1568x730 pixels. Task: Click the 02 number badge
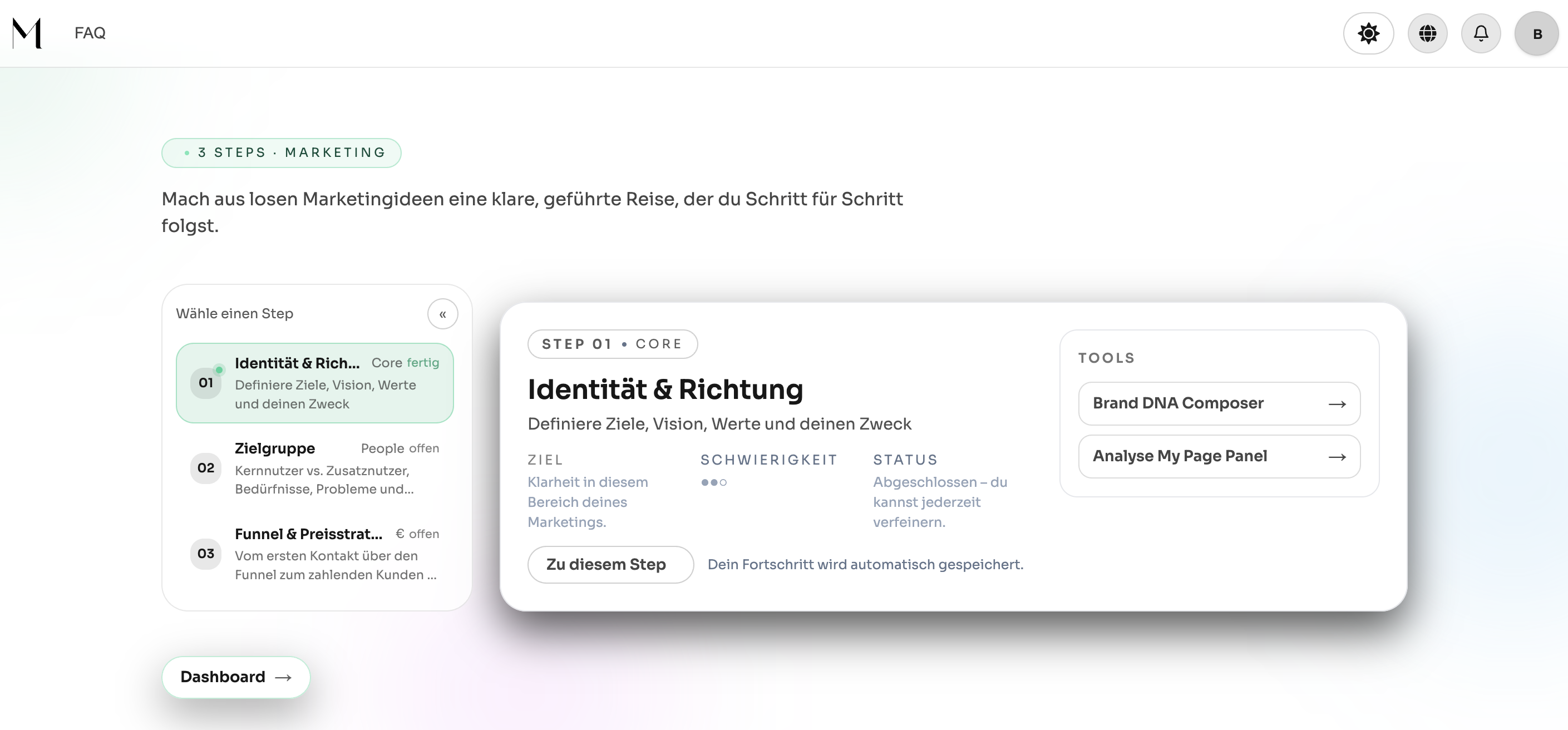pos(206,468)
